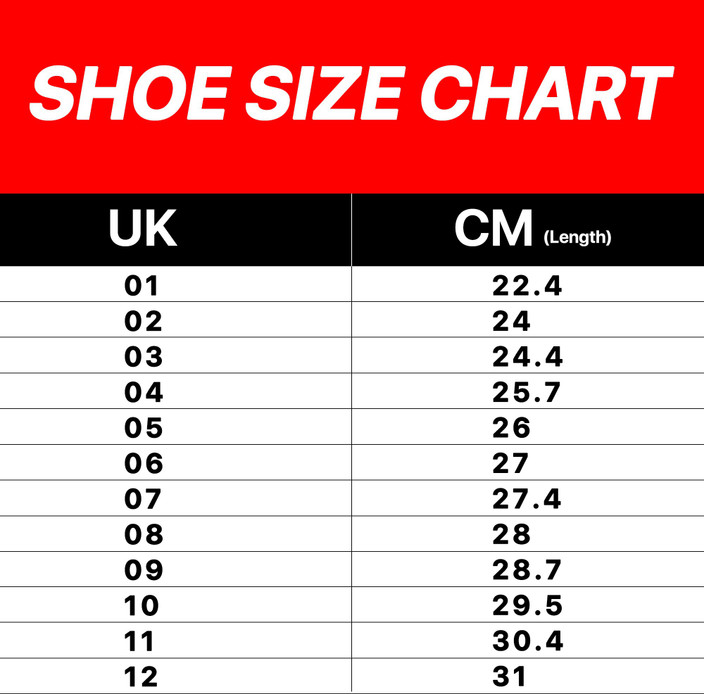Viewport: 704px width, 694px height.
Task: Select the 25.7 length value
Action: click(x=527, y=393)
